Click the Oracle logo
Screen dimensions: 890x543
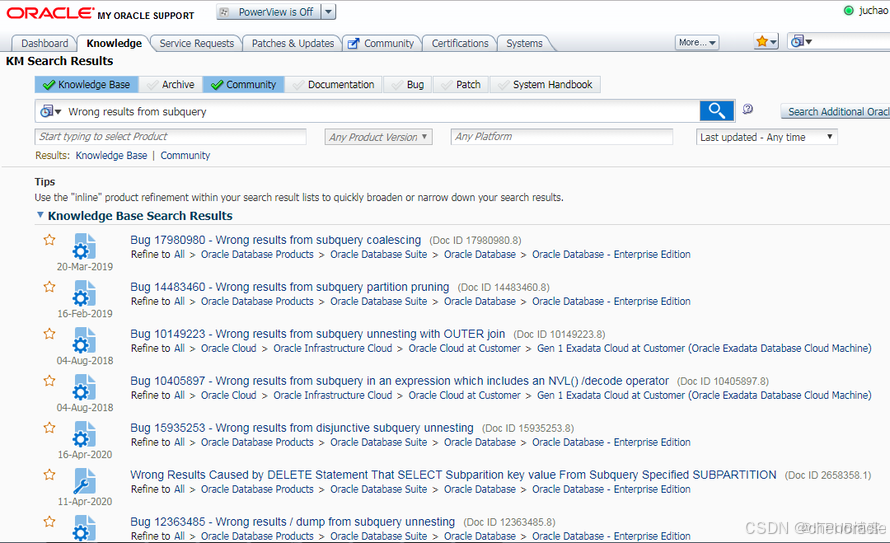(x=50, y=13)
